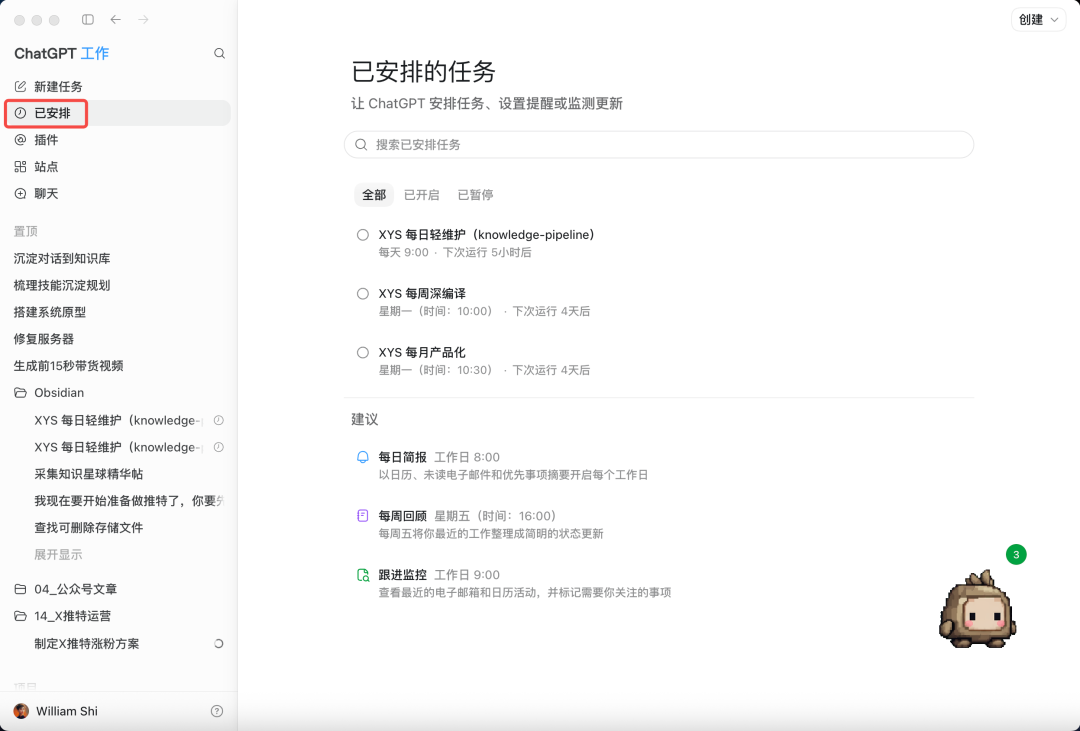Toggle circle for XYS 每日轻维护 task
Image resolution: width=1080 pixels, height=731 pixels.
(x=362, y=235)
